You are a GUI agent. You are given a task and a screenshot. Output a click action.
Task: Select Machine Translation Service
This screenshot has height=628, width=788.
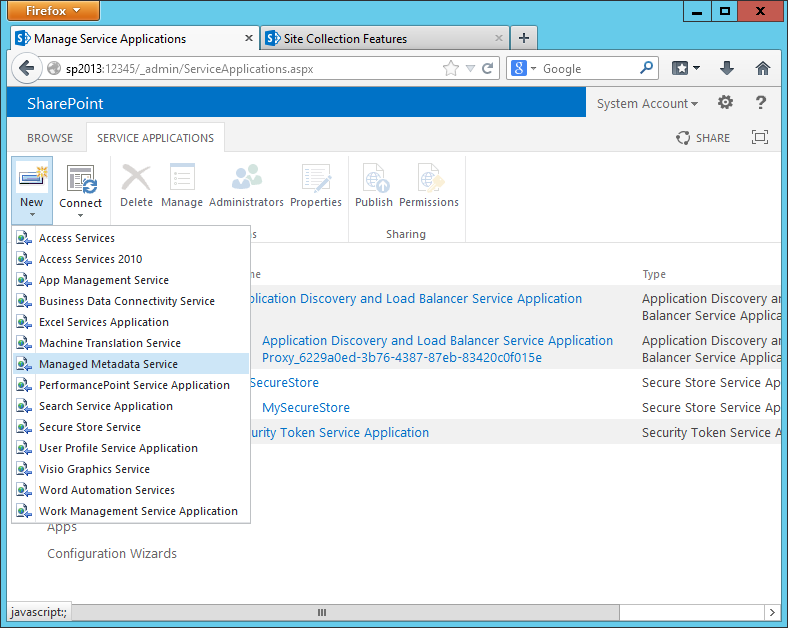pyautogui.click(x=131, y=343)
